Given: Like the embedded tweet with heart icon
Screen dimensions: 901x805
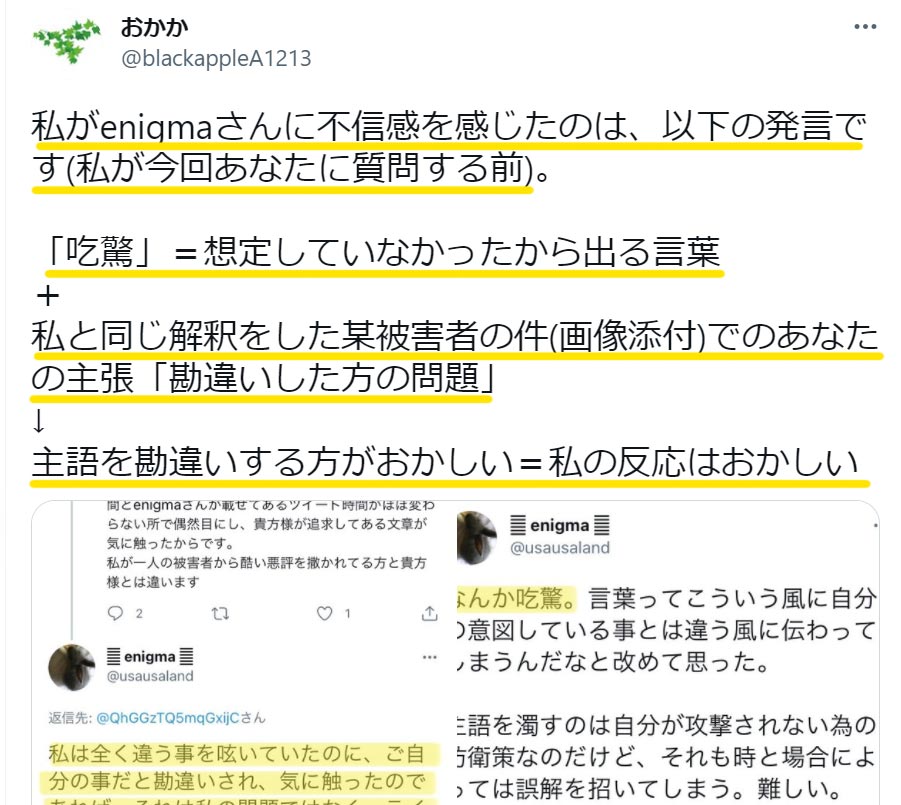Looking at the screenshot, I should (325, 614).
